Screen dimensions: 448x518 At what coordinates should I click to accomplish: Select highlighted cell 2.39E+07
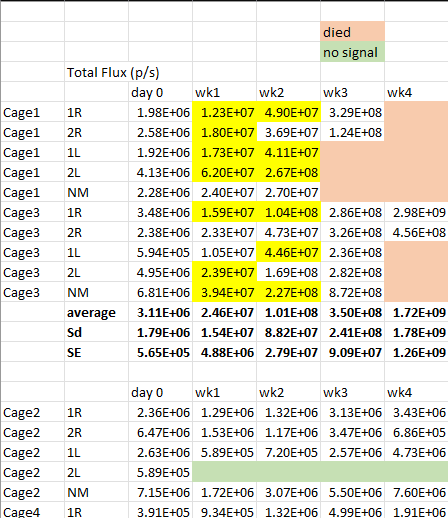pyautogui.click(x=224, y=272)
